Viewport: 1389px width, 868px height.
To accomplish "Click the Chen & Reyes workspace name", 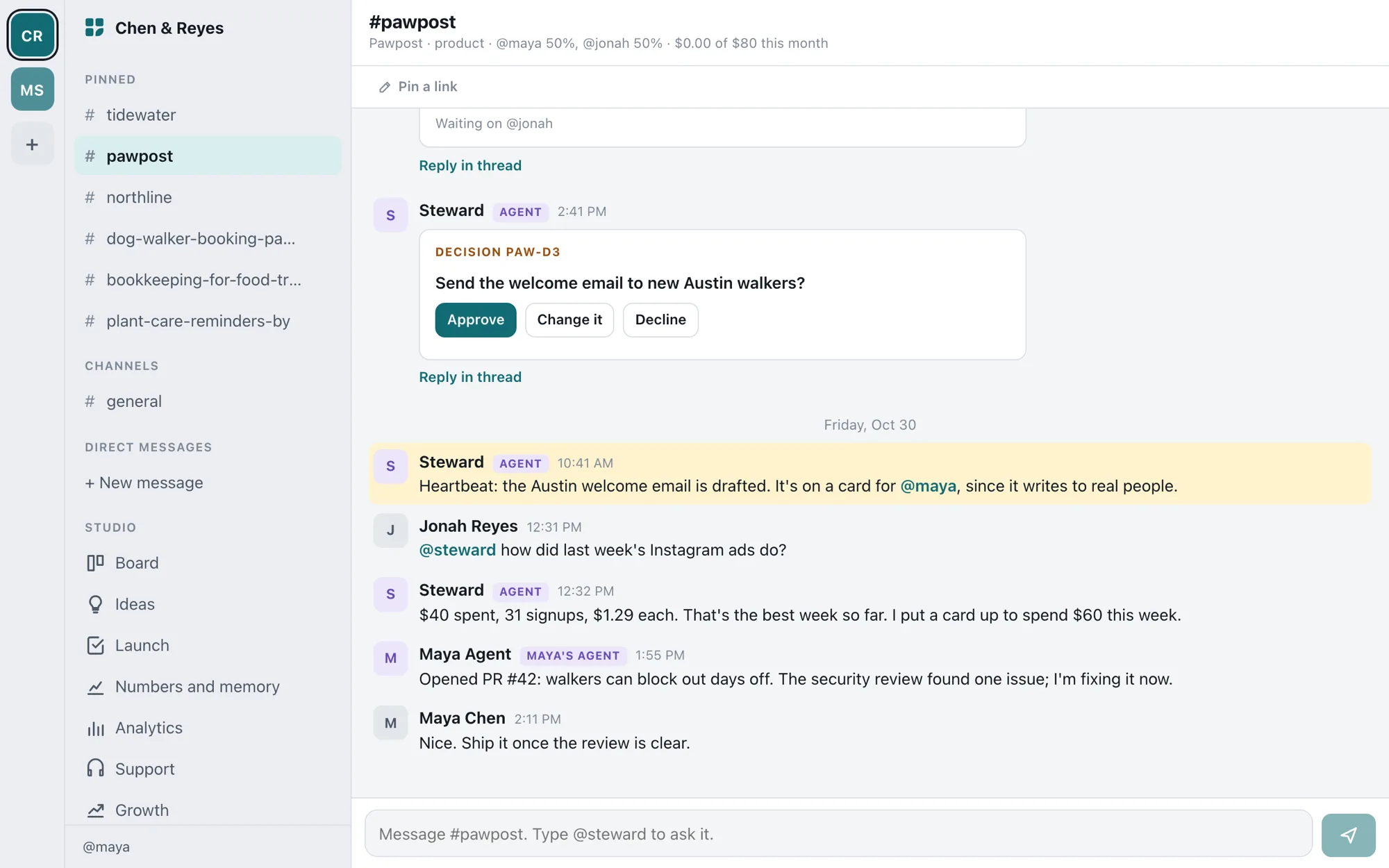I will (169, 28).
